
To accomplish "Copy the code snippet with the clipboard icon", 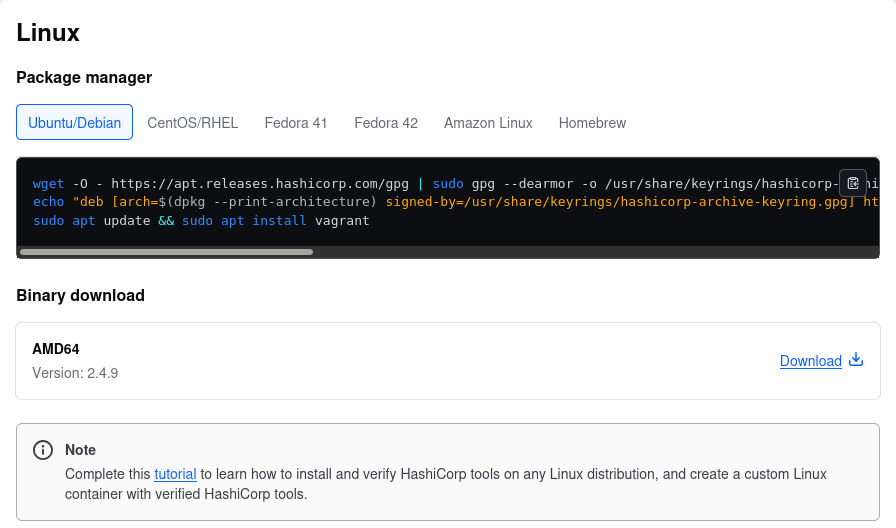I will [x=853, y=183].
